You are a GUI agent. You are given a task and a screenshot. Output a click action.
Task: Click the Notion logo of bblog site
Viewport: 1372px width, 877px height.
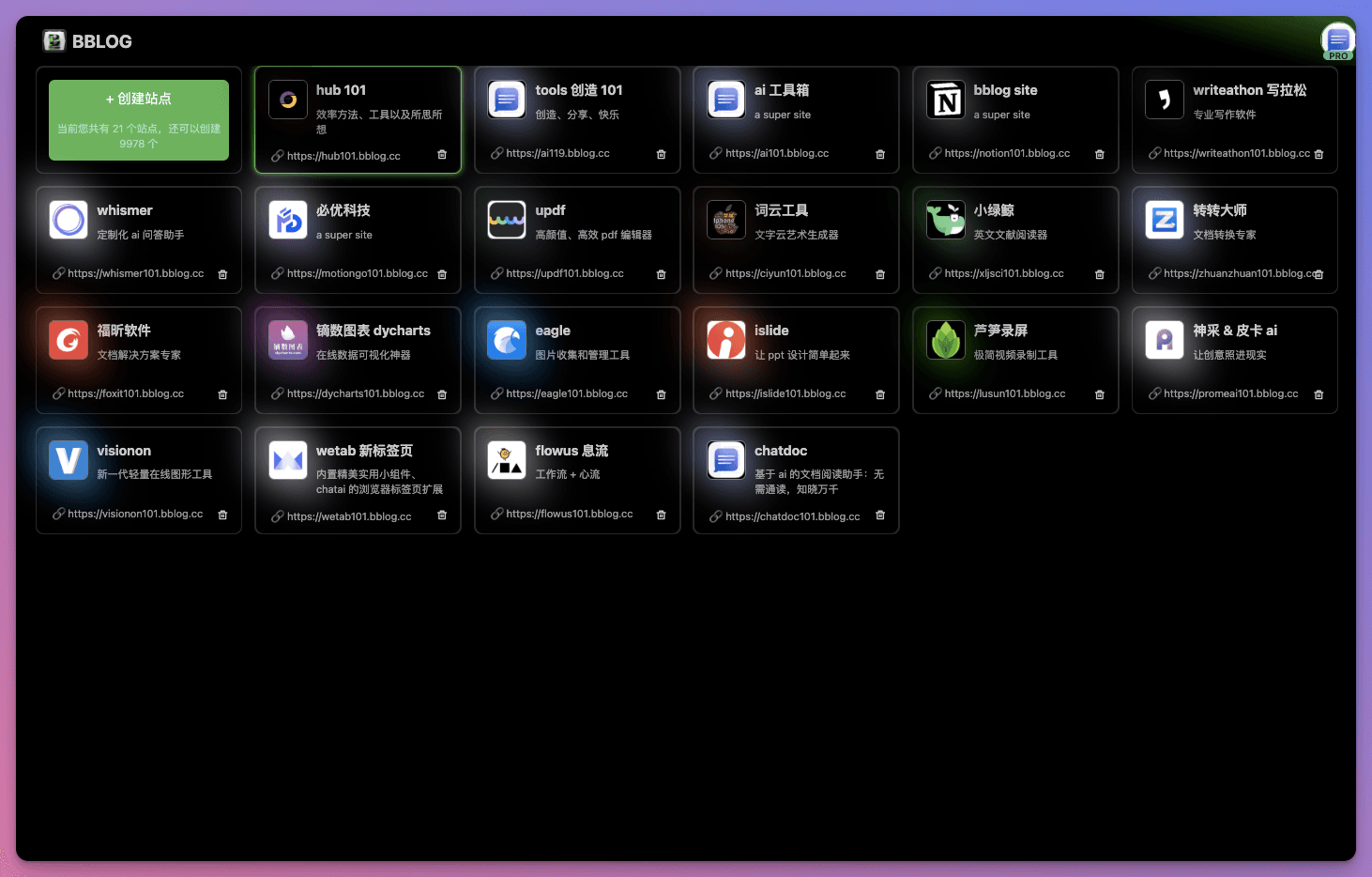point(946,100)
